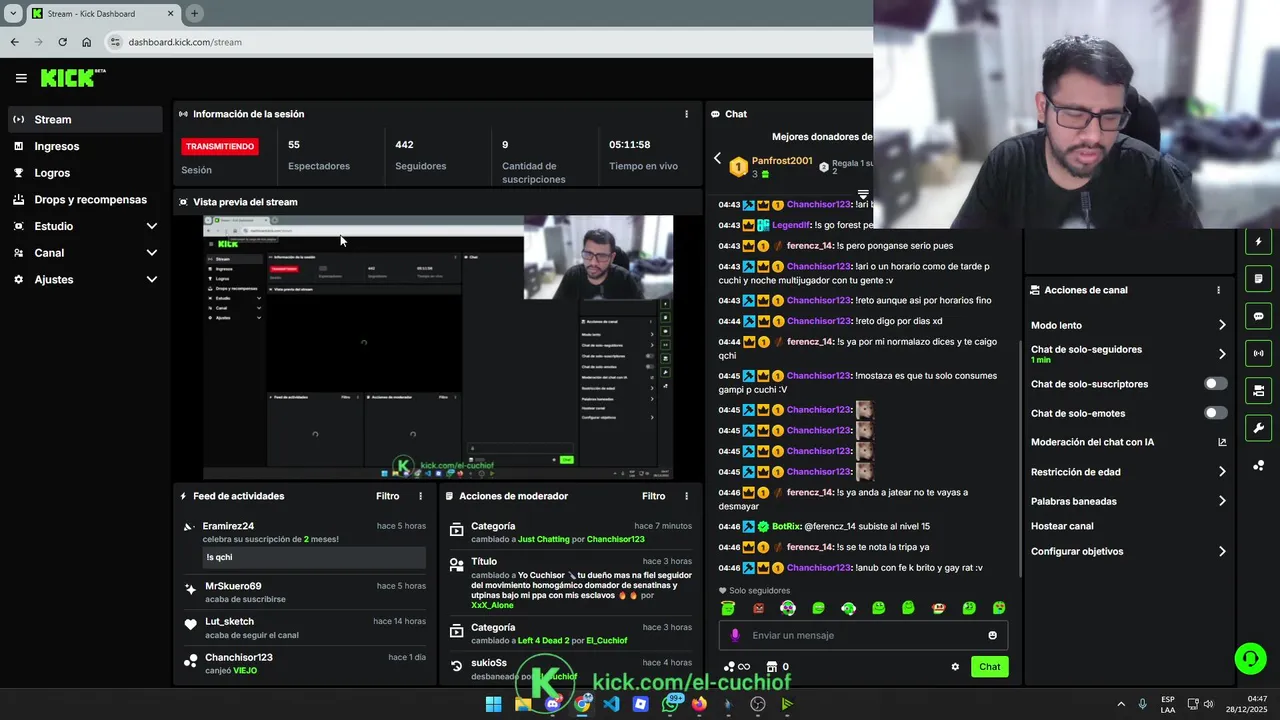Screen dimensions: 1280x720
Task: Open Windows Start menu on taskbar
Action: pyautogui.click(x=493, y=704)
